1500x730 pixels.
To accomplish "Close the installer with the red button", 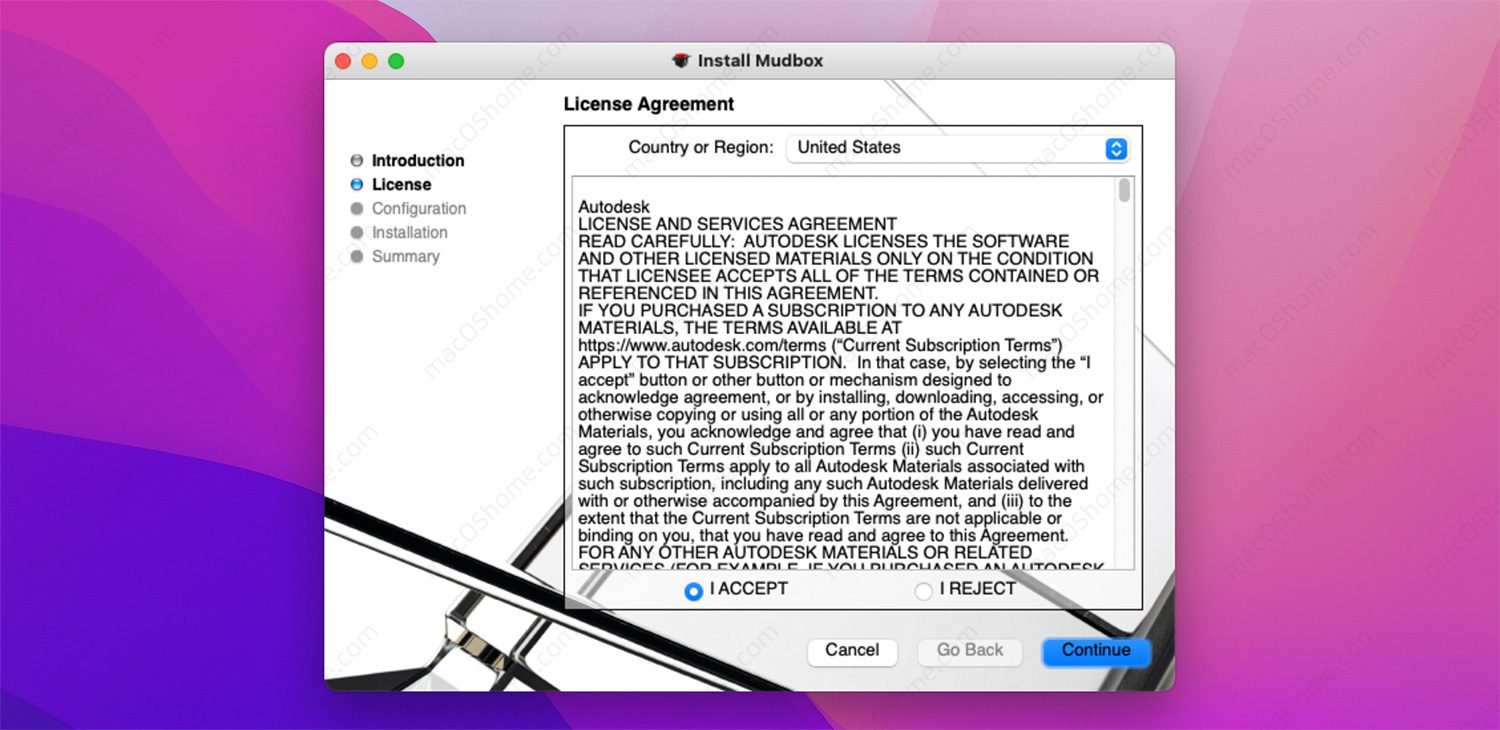I will [343, 61].
